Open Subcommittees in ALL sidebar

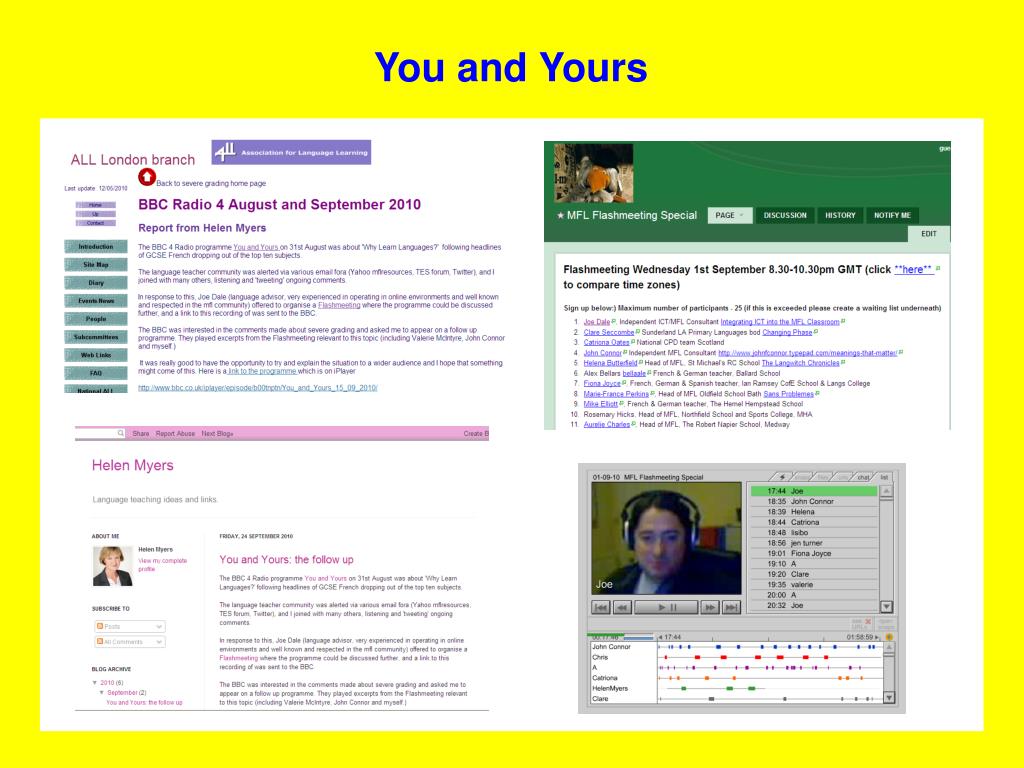coord(96,337)
